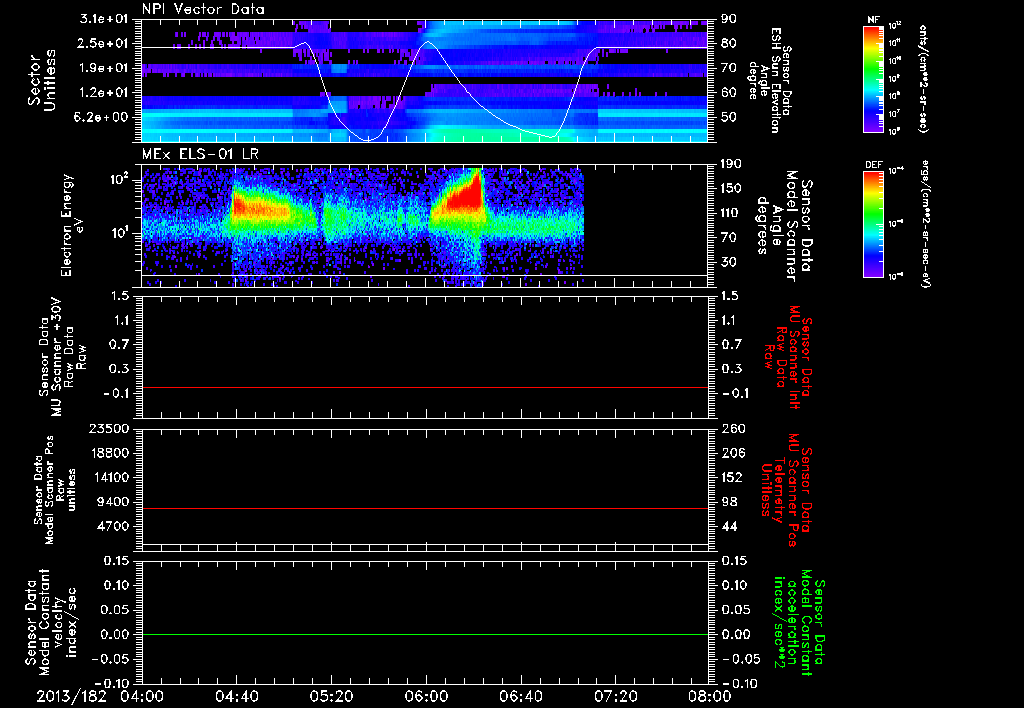Click the DEF color scale bar
Image resolution: width=1024 pixels, height=708 pixels.
(x=872, y=224)
